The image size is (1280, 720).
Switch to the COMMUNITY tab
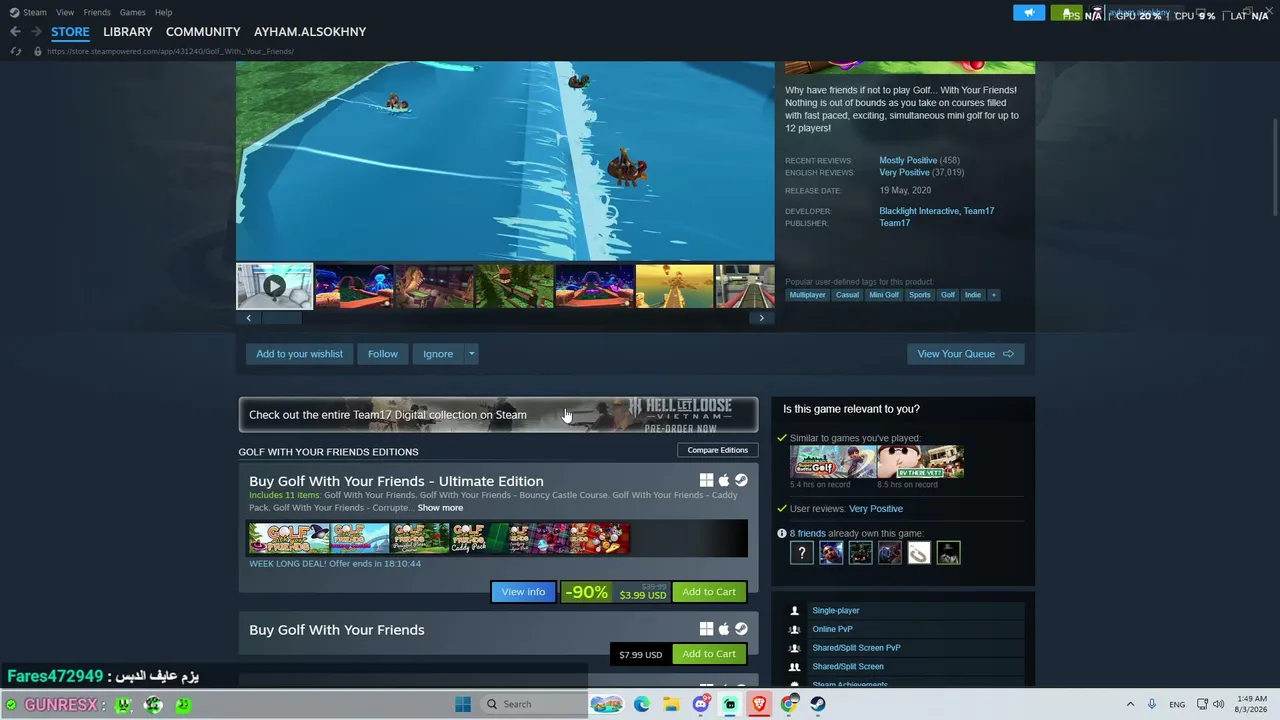point(203,32)
